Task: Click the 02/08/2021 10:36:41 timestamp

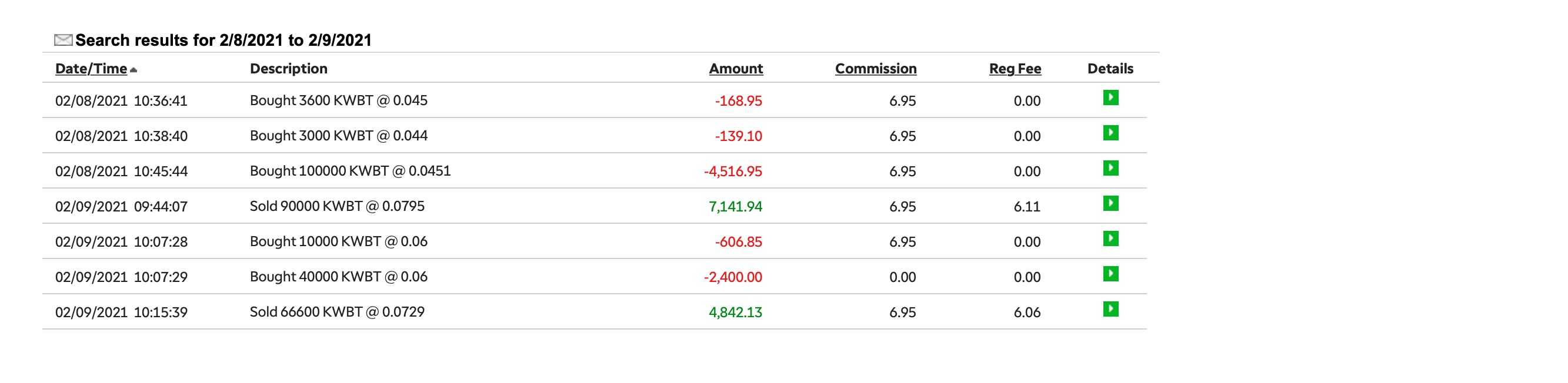Action: 121,101
